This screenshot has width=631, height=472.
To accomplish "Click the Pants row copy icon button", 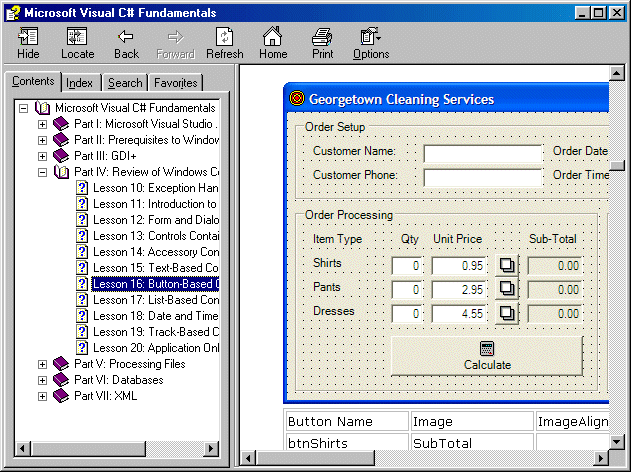I will (x=507, y=289).
